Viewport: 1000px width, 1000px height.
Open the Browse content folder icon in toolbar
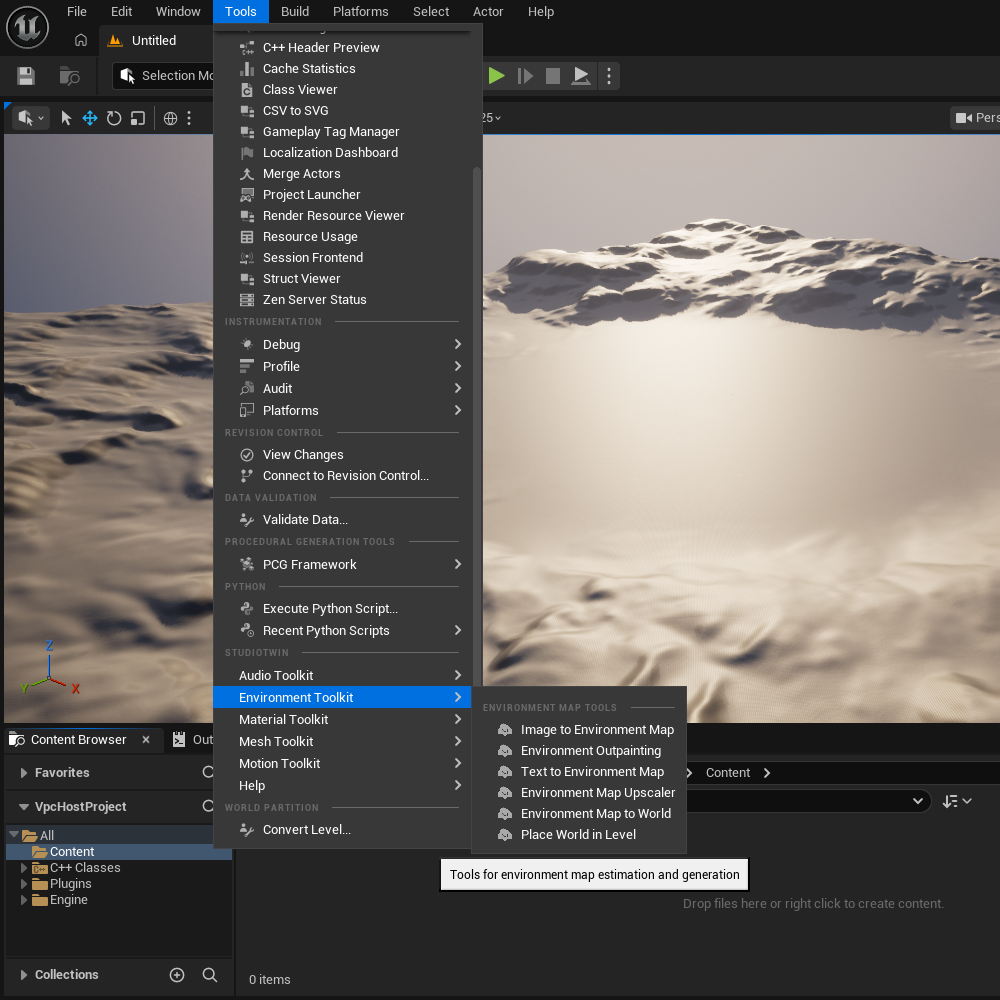pyautogui.click(x=69, y=76)
